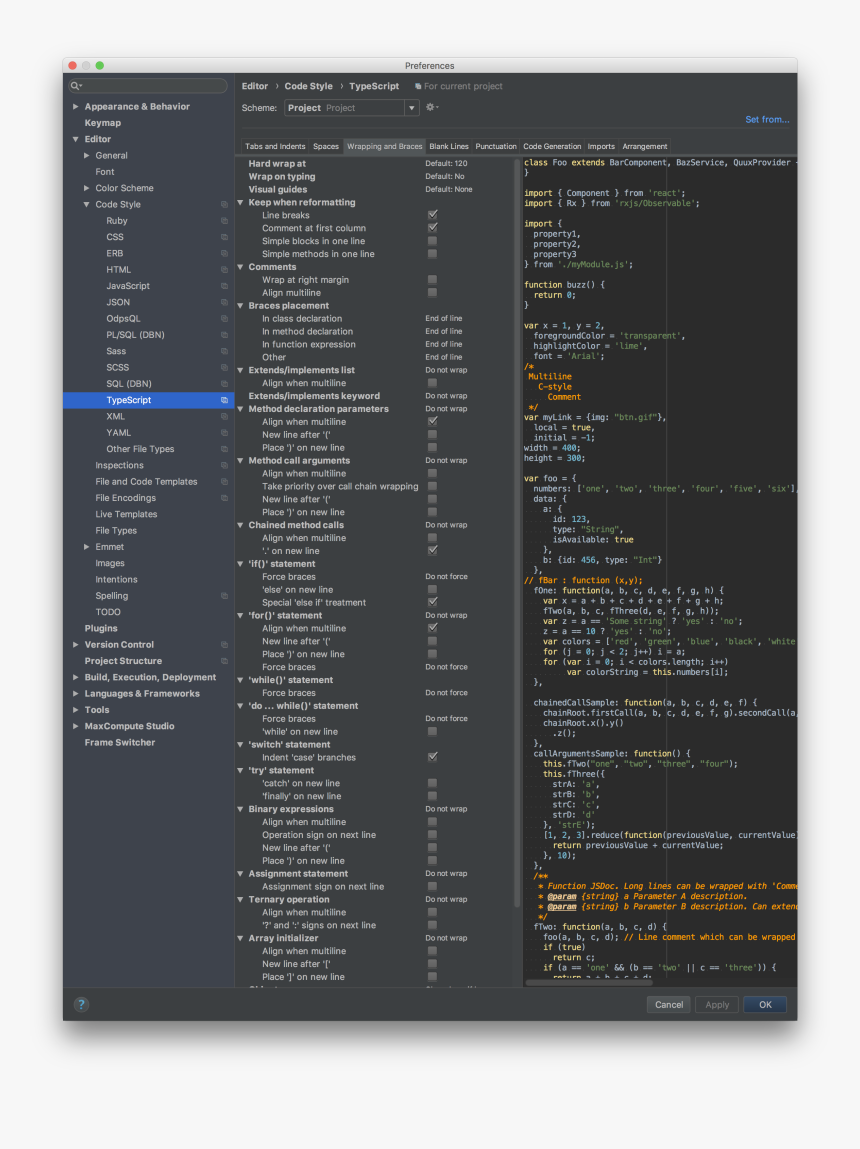Toggle Indent 'case' branches checkbox
The height and width of the screenshot is (1149, 860).
click(432, 757)
